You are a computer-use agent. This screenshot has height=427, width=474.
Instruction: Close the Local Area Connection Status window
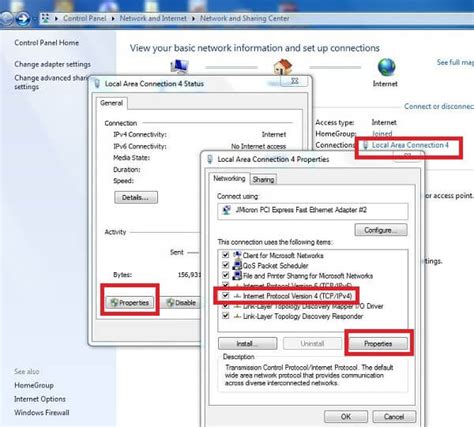294,81
